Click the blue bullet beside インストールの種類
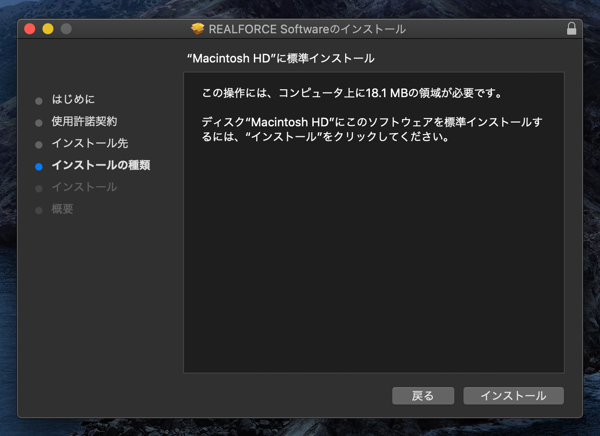Viewport: 600px width, 436px height. point(39,167)
